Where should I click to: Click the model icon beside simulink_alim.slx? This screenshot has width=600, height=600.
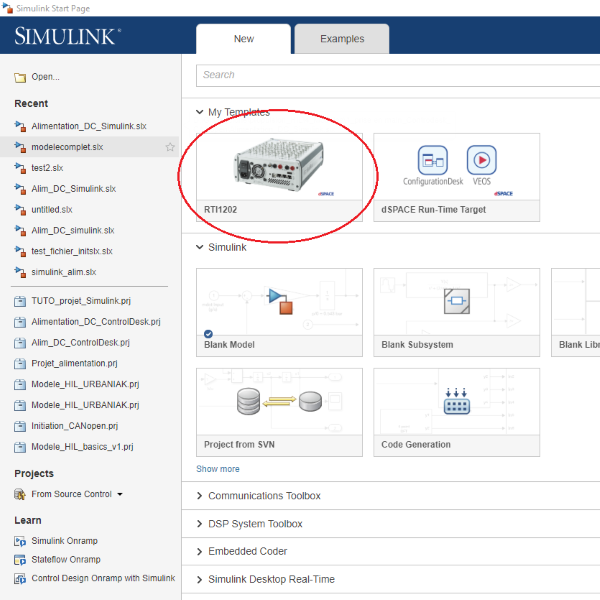(20, 272)
